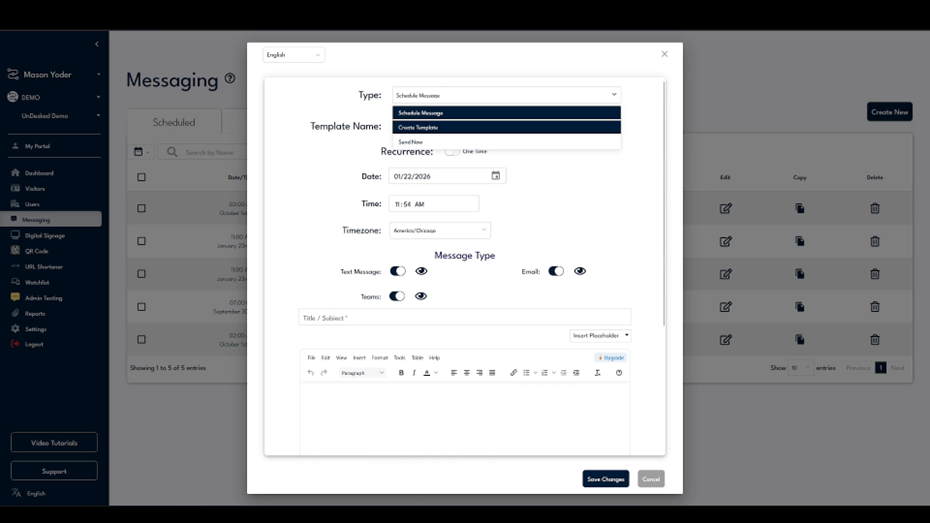Click into the Title / Subject field
The image size is (930, 523).
coord(464,318)
